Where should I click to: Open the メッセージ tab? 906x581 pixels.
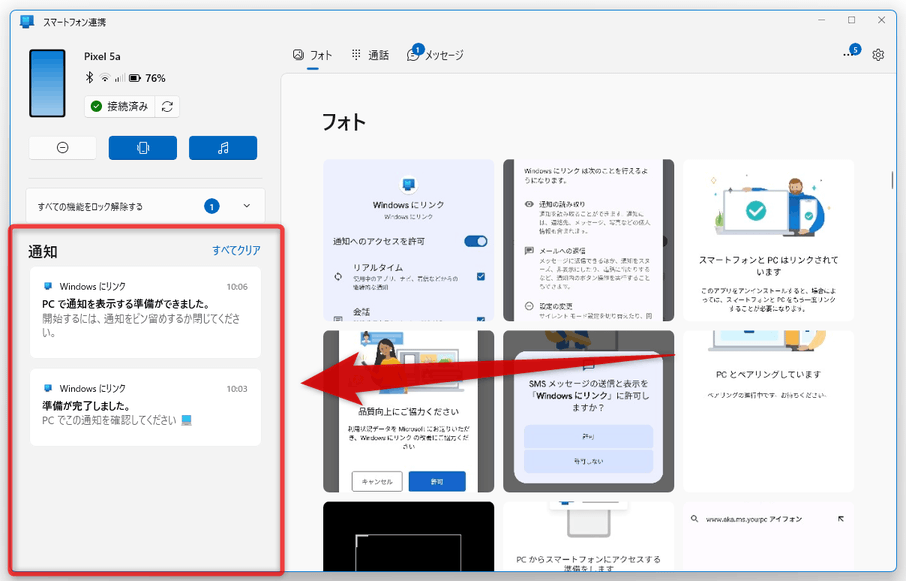(x=435, y=55)
